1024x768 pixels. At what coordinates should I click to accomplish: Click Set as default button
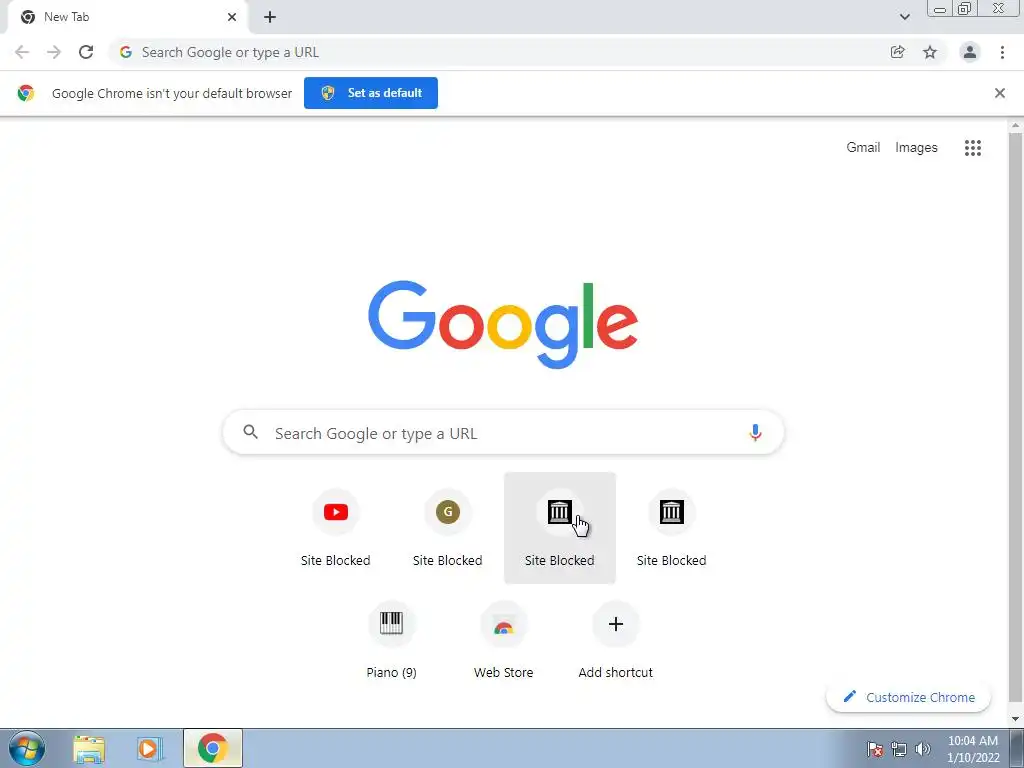(371, 93)
